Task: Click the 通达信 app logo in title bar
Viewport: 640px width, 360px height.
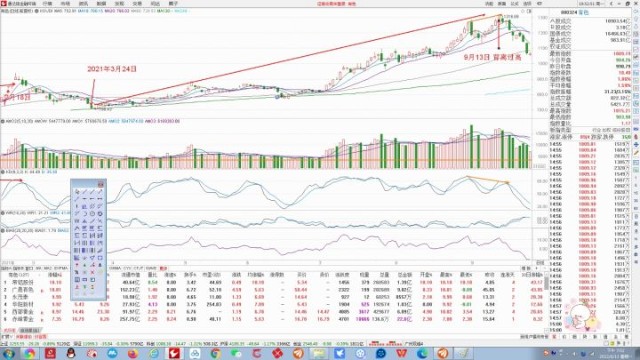Action: [x=4, y=3]
